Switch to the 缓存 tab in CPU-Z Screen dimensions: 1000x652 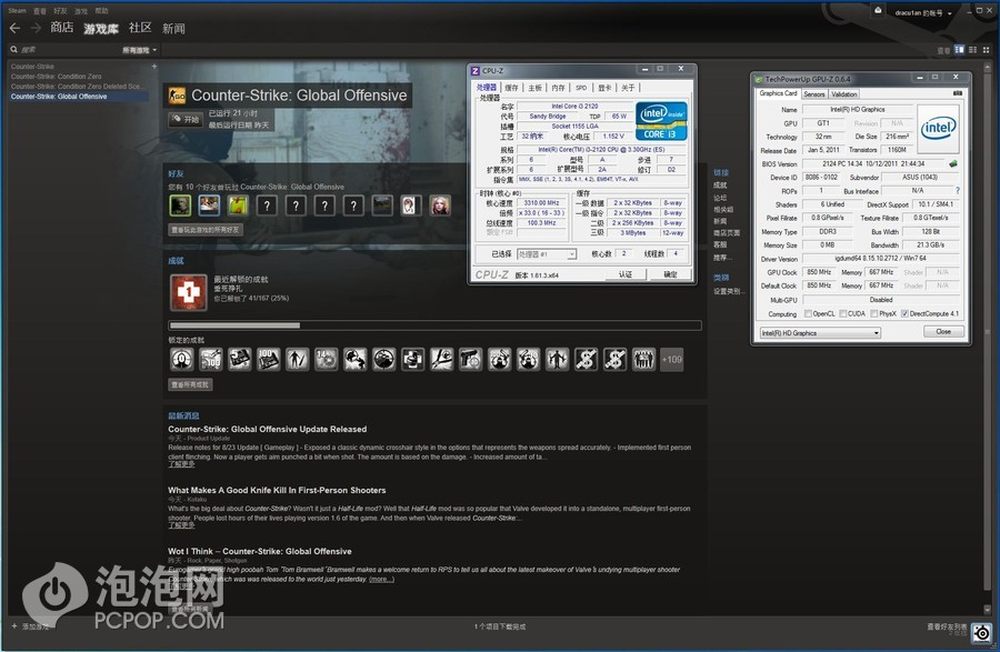(x=511, y=87)
